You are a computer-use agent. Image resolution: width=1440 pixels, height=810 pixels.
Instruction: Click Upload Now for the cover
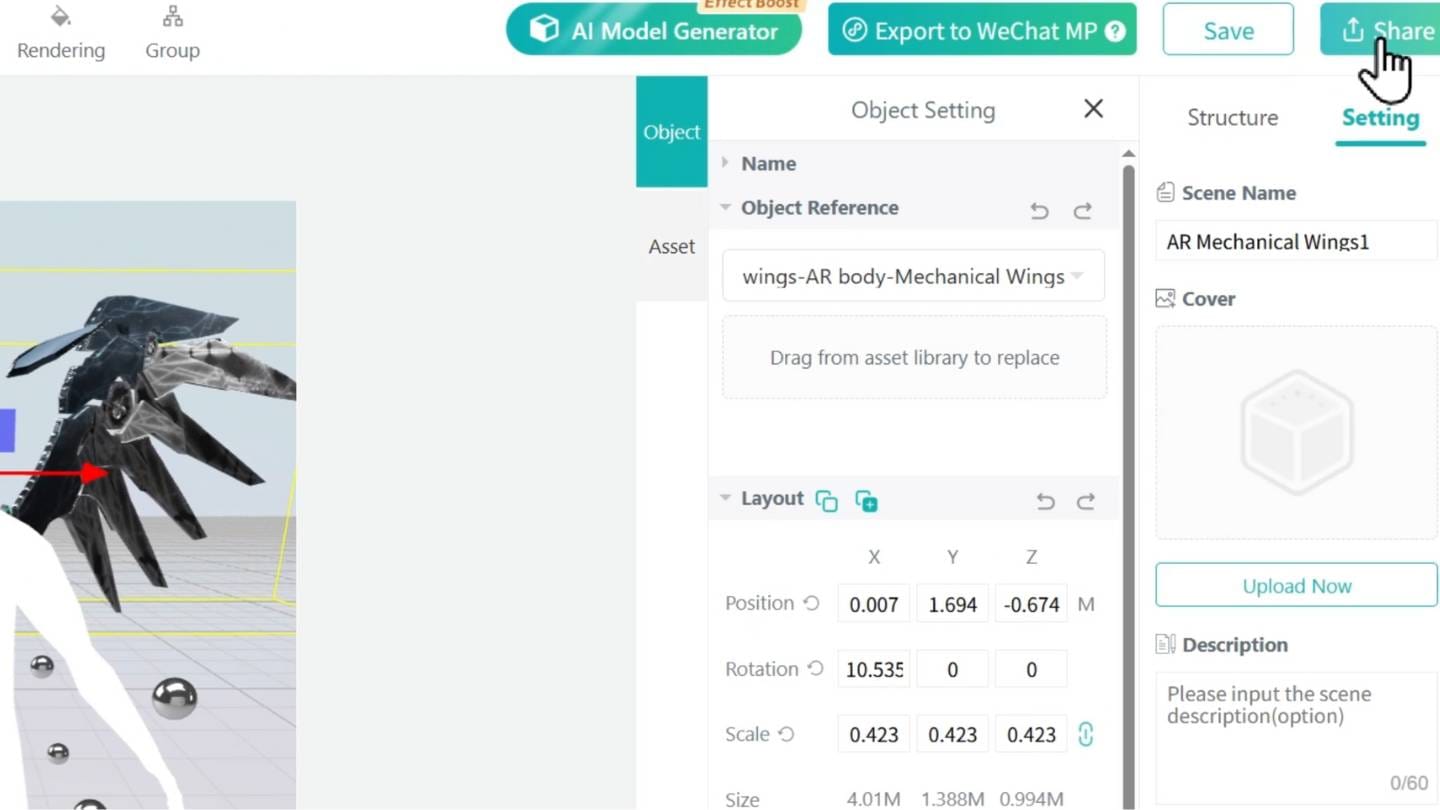[1296, 585]
